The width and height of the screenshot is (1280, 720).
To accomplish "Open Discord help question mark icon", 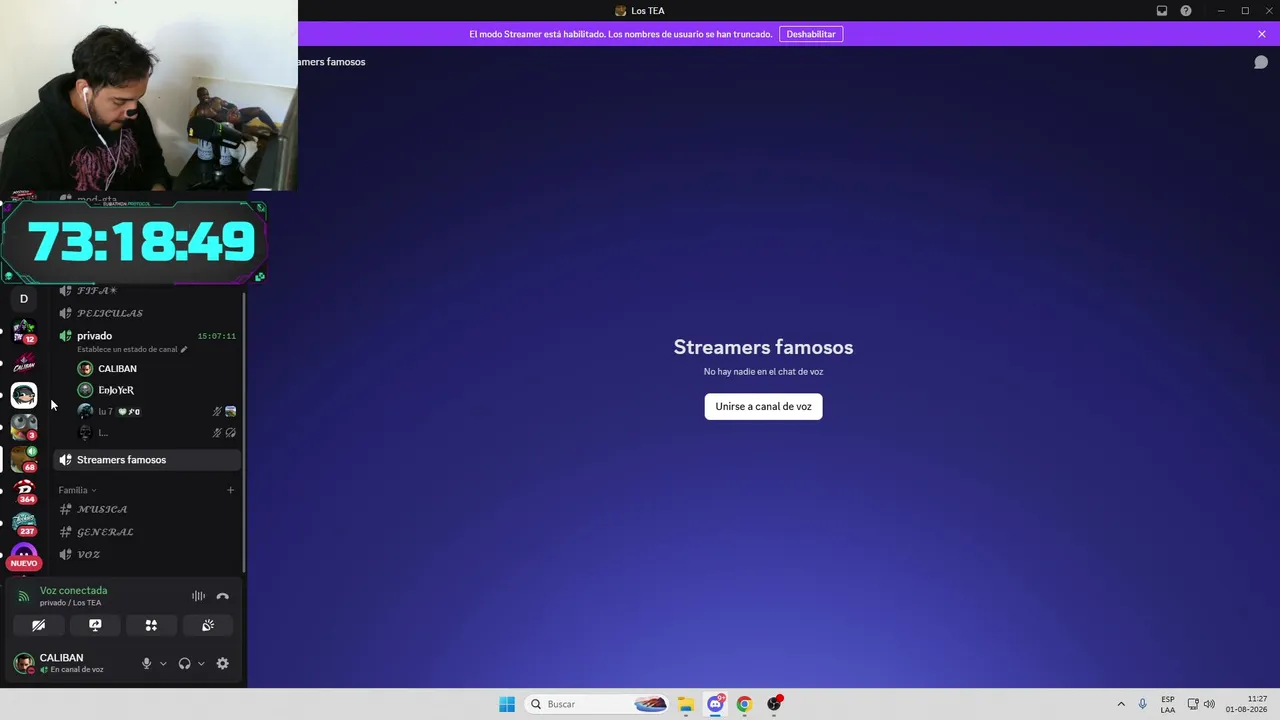I will pos(1186,11).
